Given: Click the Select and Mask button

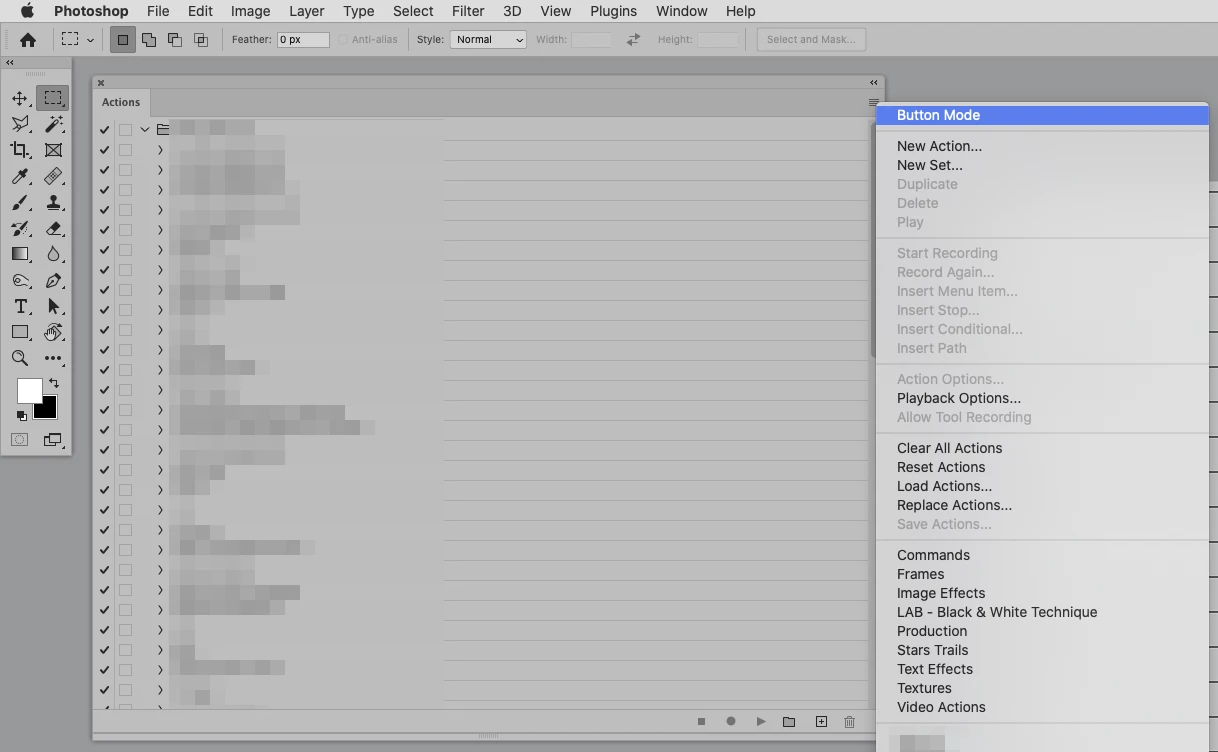Looking at the screenshot, I should [x=811, y=40].
